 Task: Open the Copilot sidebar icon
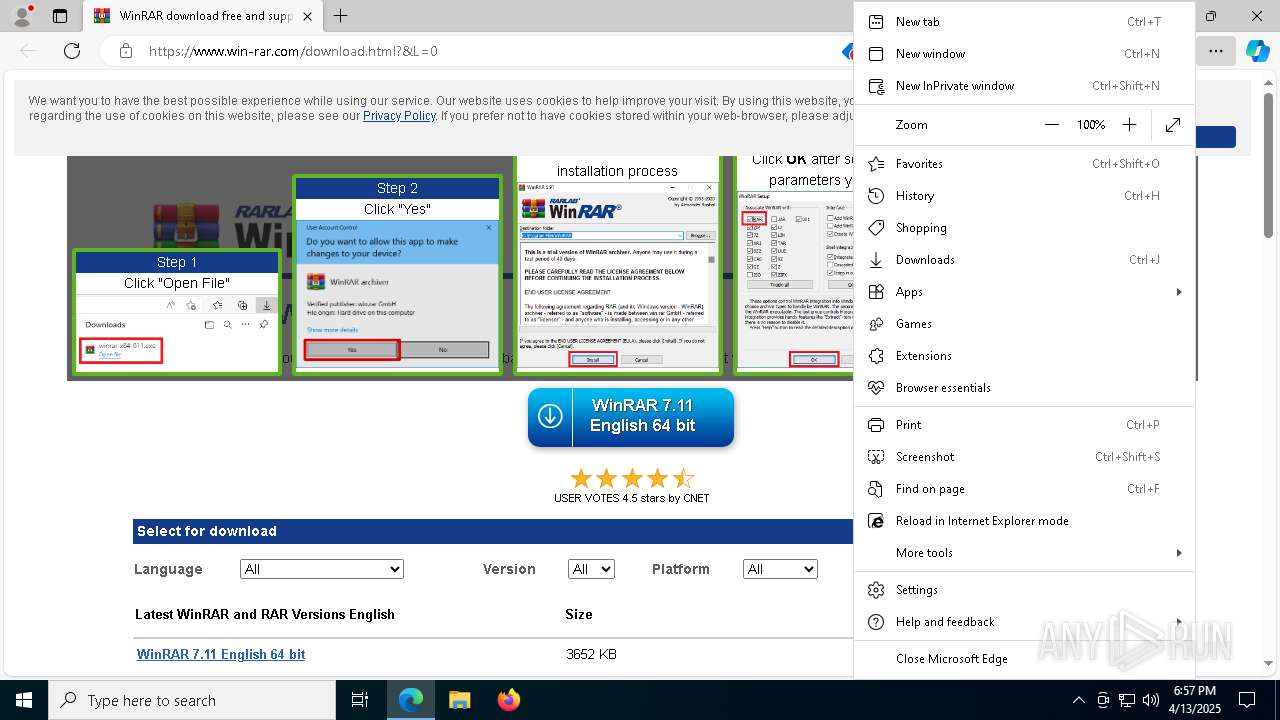coord(1257,51)
